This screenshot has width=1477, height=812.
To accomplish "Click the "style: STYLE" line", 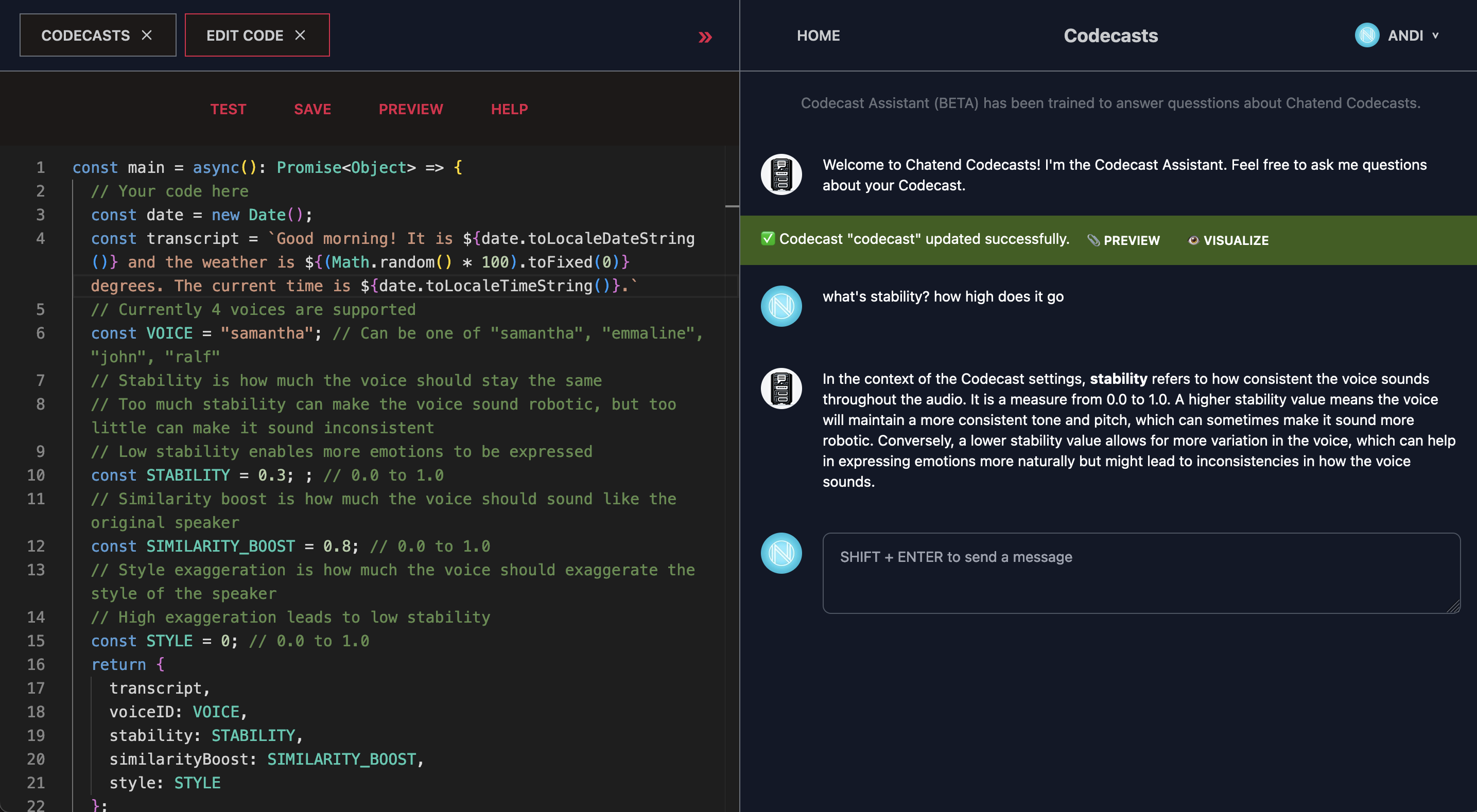I will pyautogui.click(x=165, y=783).
